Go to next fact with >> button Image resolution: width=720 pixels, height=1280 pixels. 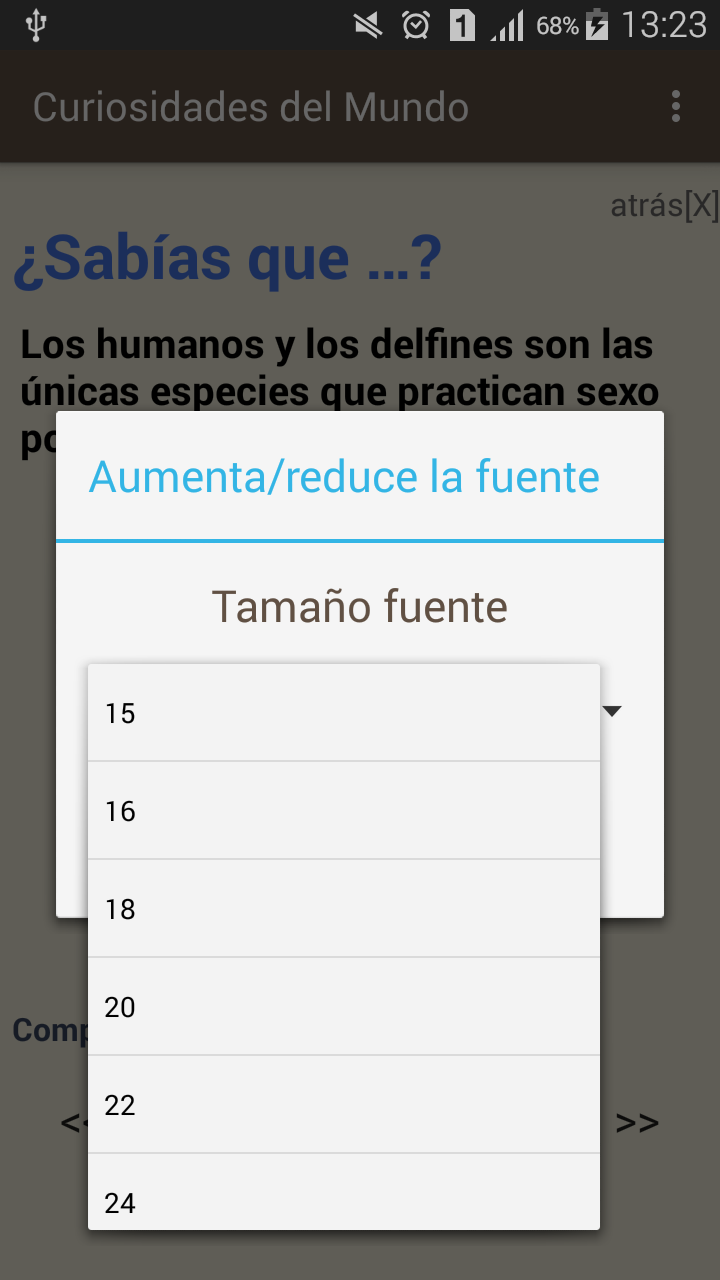point(638,1122)
